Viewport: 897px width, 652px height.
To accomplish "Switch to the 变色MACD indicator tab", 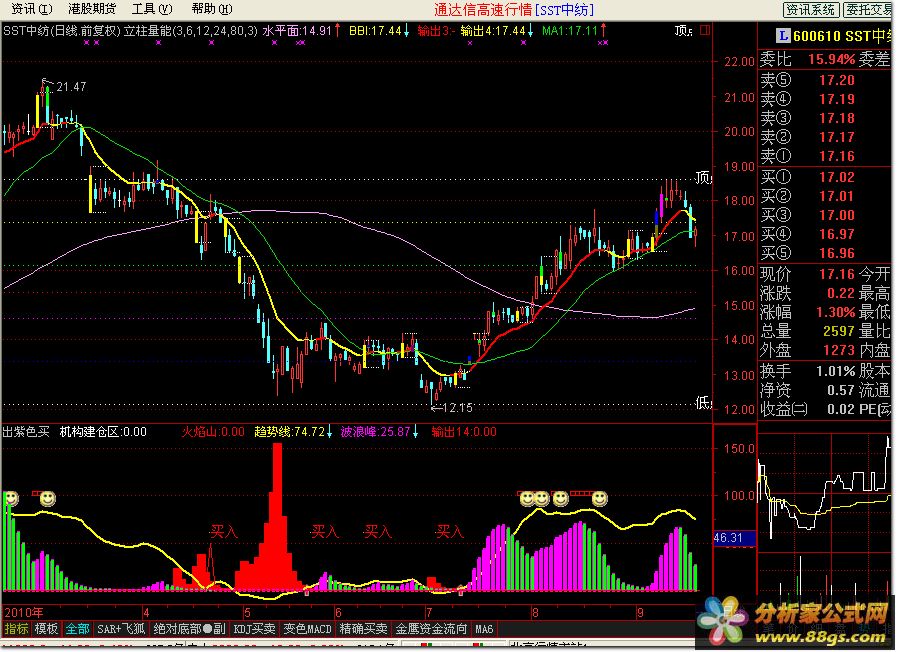I will (x=307, y=629).
